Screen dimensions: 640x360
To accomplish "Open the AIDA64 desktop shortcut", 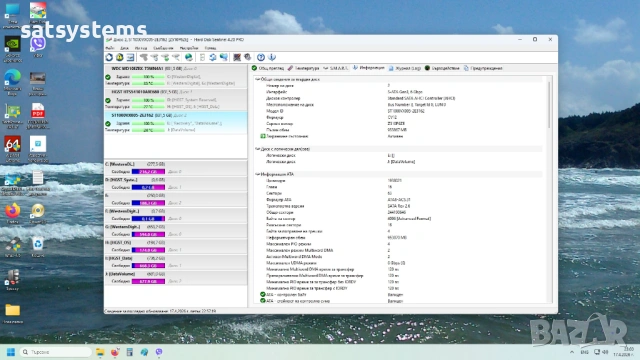I will pos(13,149).
